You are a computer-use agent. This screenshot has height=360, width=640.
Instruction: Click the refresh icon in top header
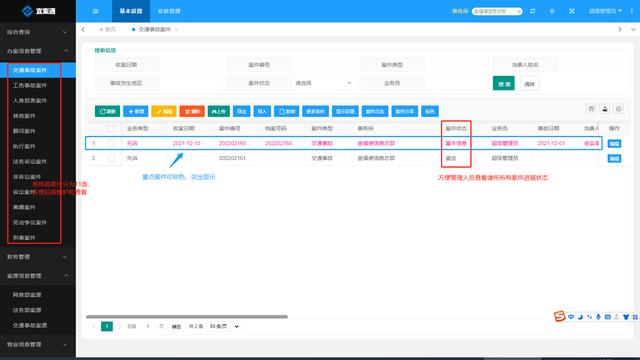(x=533, y=11)
